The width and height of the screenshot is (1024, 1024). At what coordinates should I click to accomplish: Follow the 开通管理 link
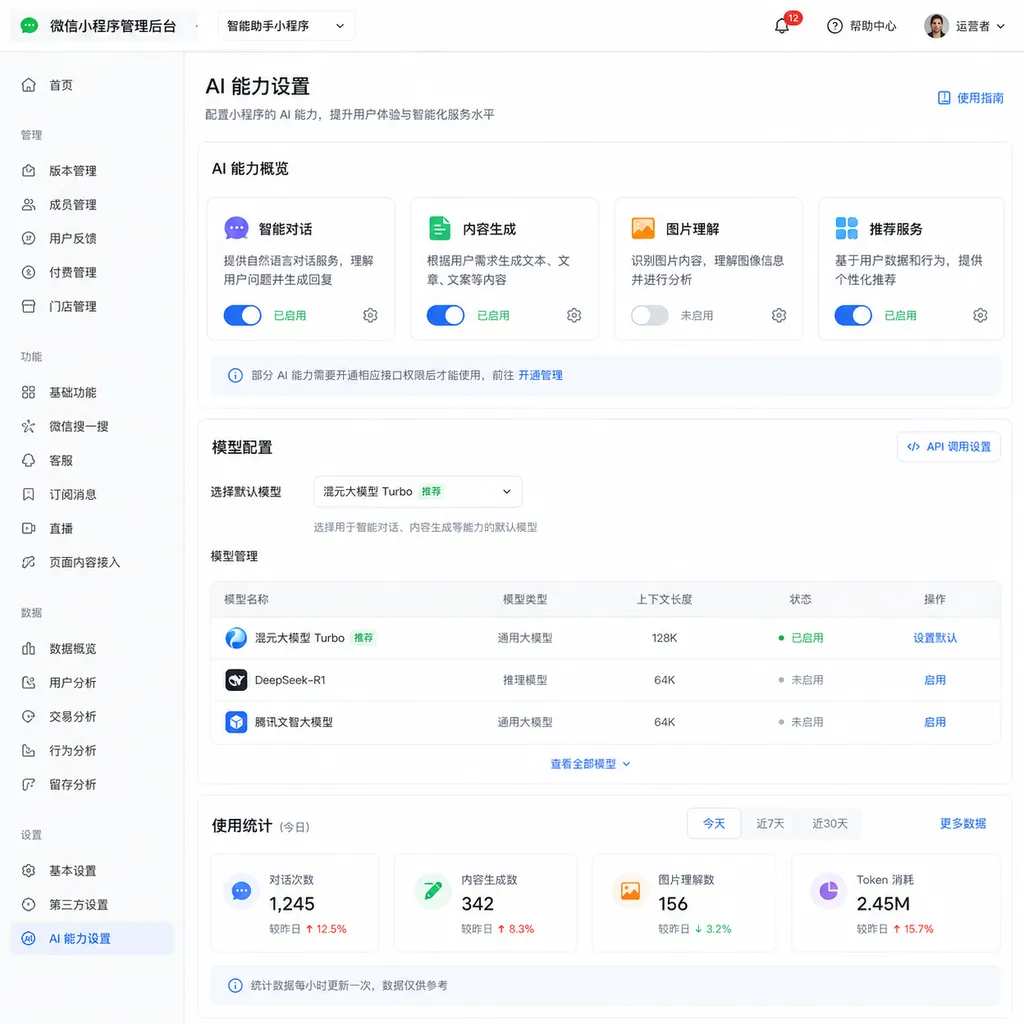[x=540, y=376]
